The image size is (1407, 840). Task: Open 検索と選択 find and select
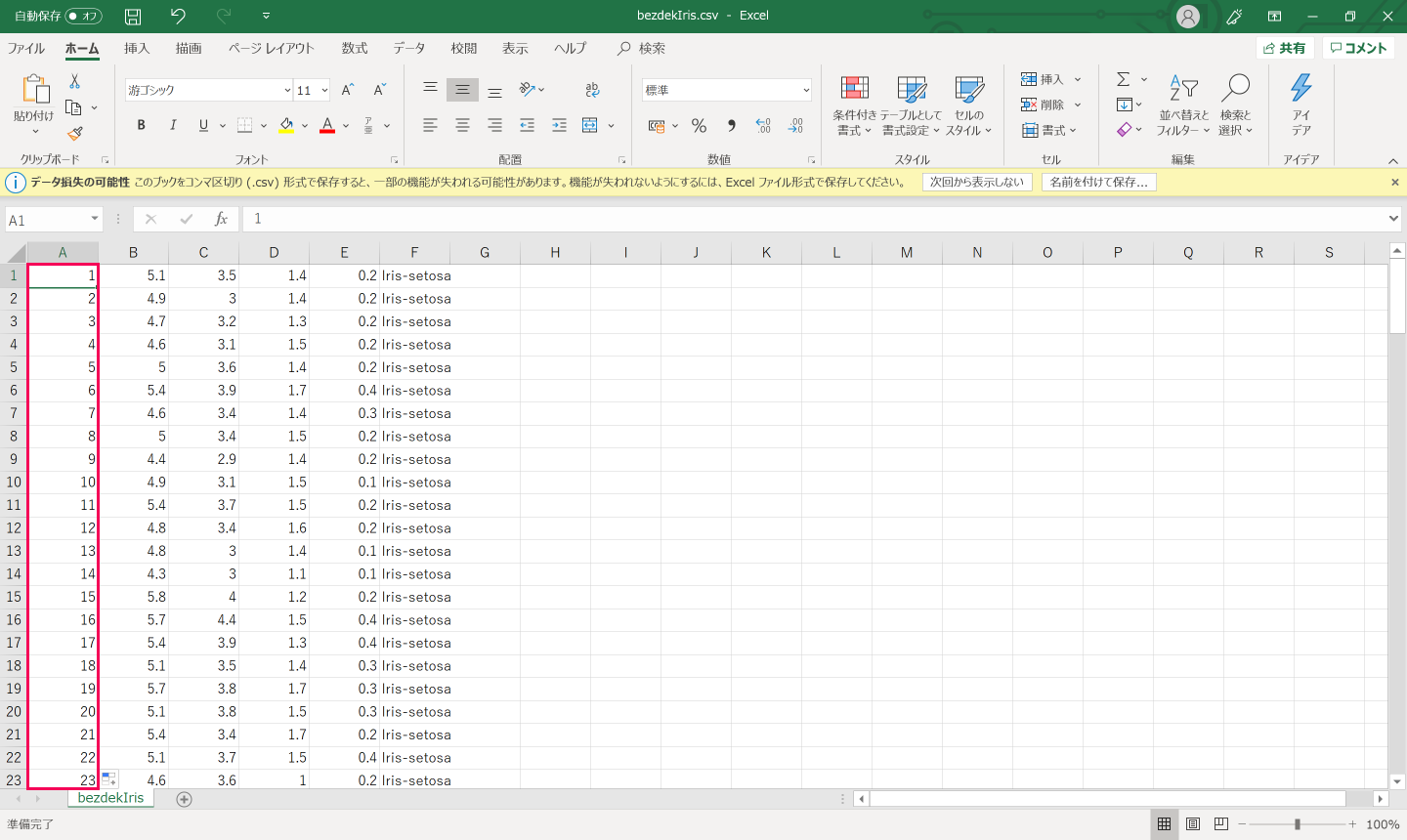click(1235, 105)
